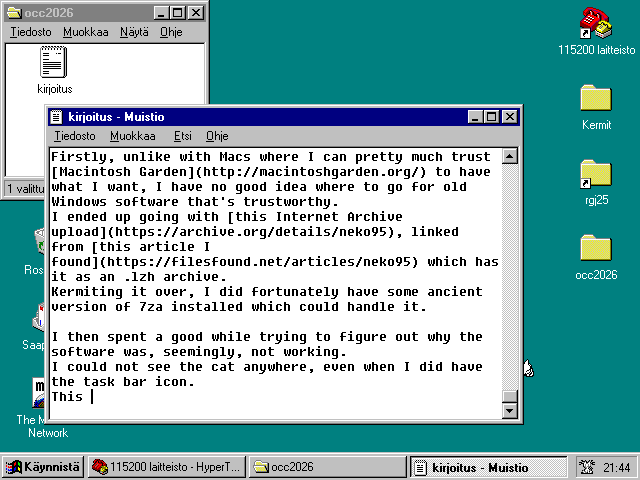640x480 pixels.
Task: Open Näytä menu in occ2026 window
Action: (x=134, y=32)
